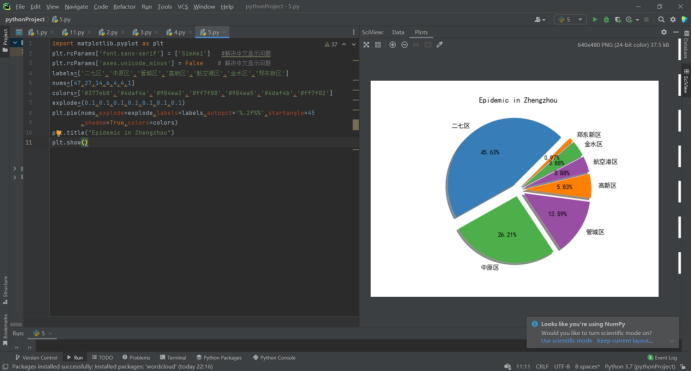
Task: Open the Problems tool window
Action: [136, 358]
